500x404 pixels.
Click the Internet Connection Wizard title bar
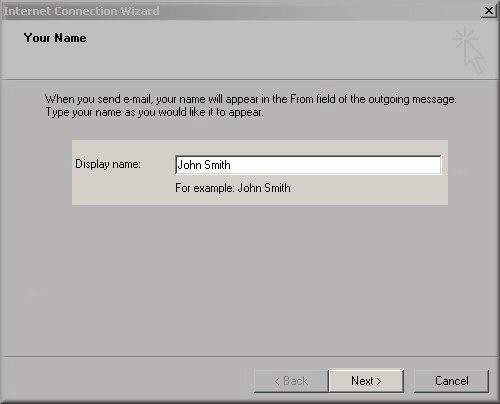click(x=240, y=11)
